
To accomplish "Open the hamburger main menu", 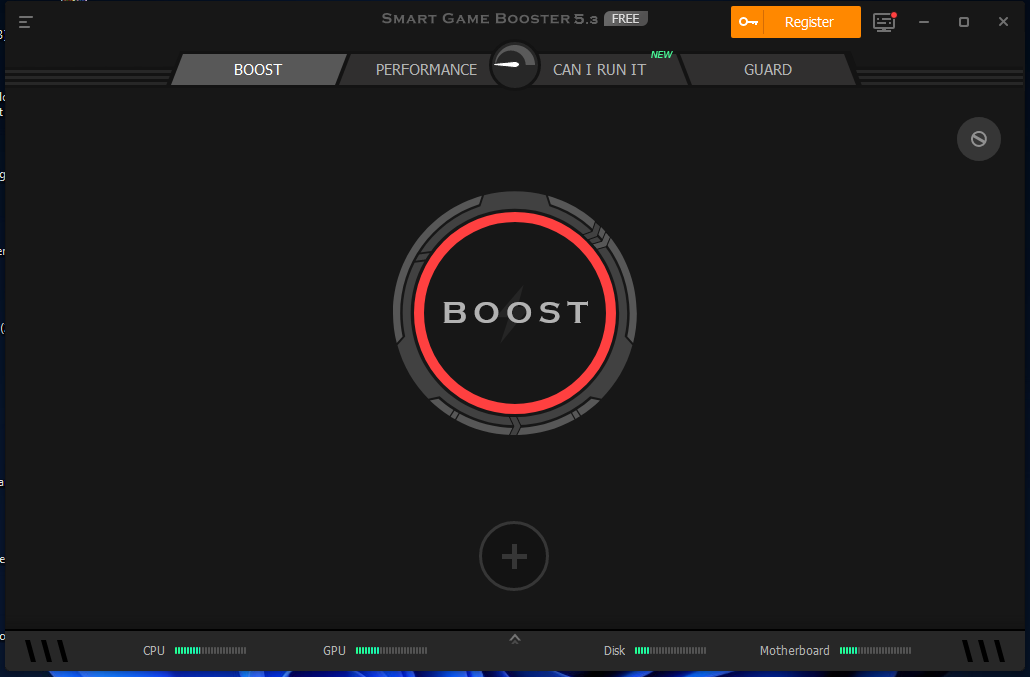I will (26, 22).
